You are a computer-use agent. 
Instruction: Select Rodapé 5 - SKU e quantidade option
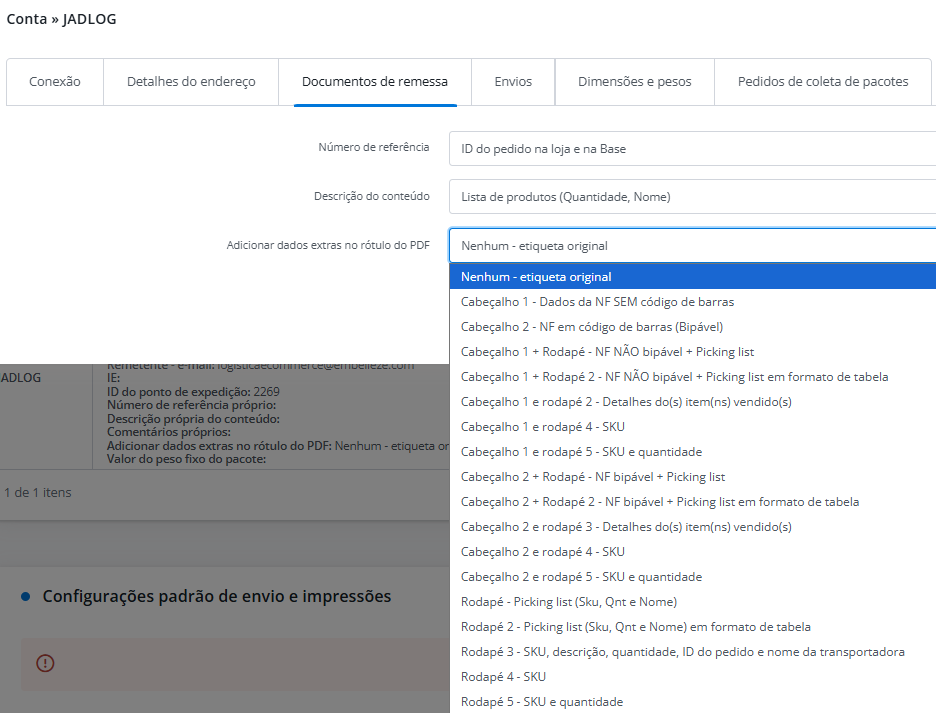point(692,702)
